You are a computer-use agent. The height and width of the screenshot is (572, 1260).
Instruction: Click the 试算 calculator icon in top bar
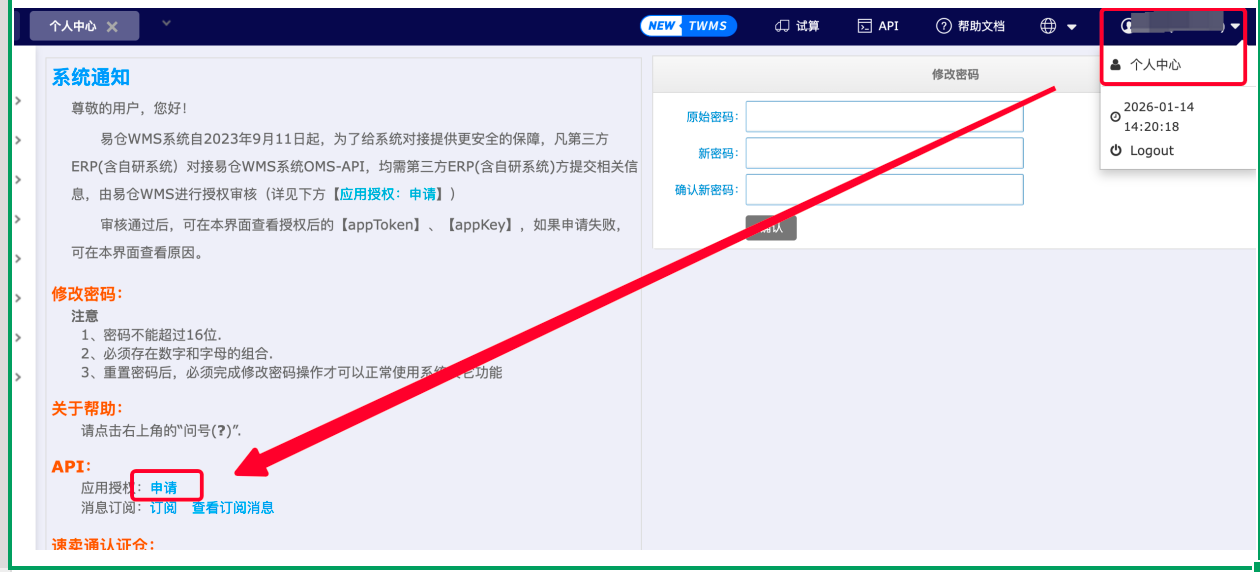point(782,26)
